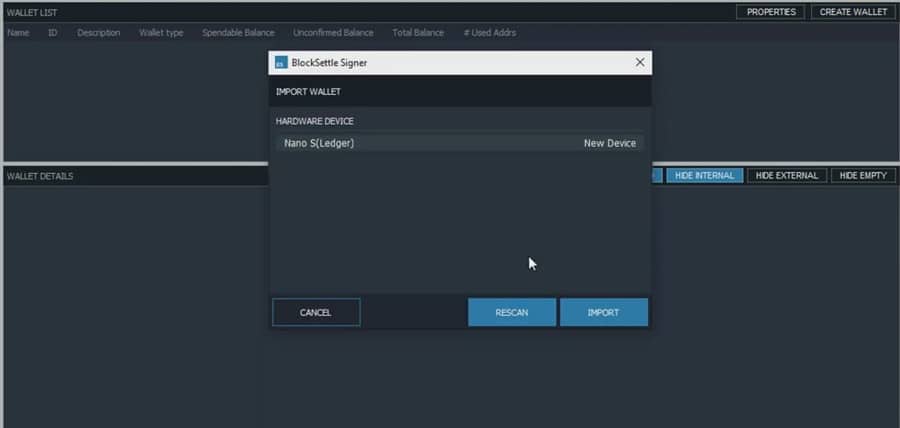Image resolution: width=900 pixels, height=428 pixels.
Task: Click the Description column header
Action: click(x=98, y=33)
